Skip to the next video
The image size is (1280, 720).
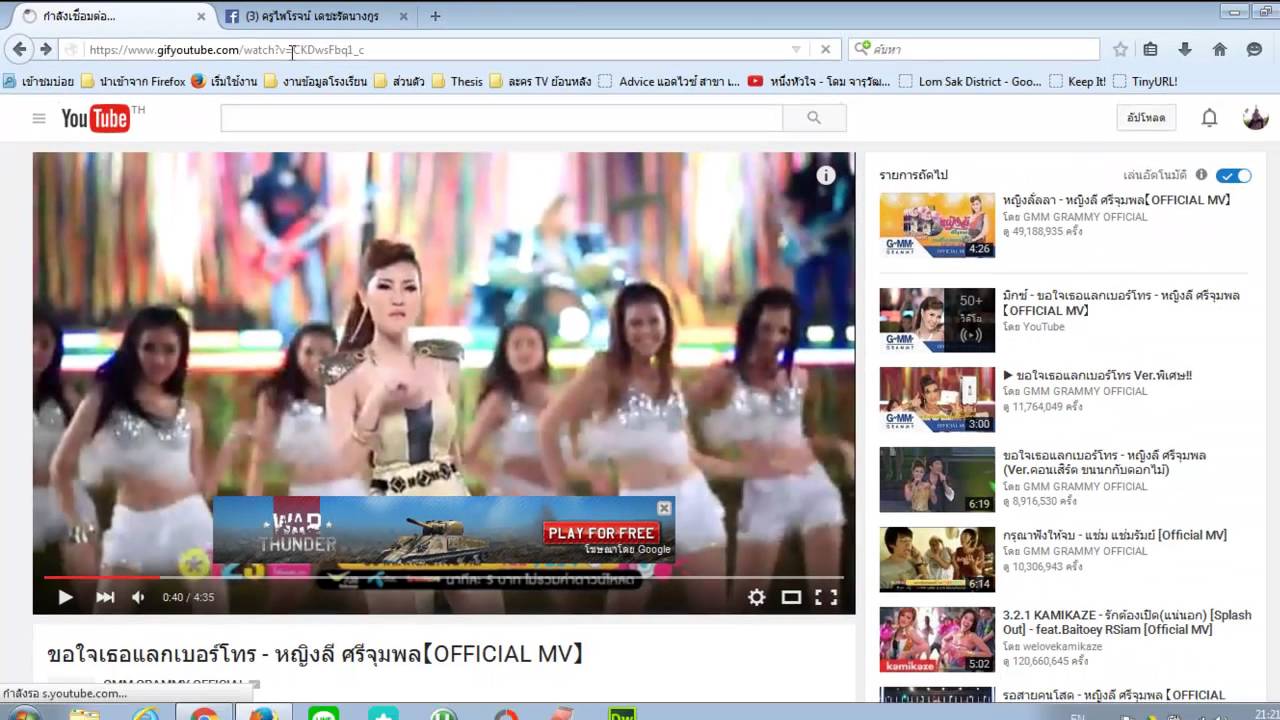pyautogui.click(x=105, y=597)
